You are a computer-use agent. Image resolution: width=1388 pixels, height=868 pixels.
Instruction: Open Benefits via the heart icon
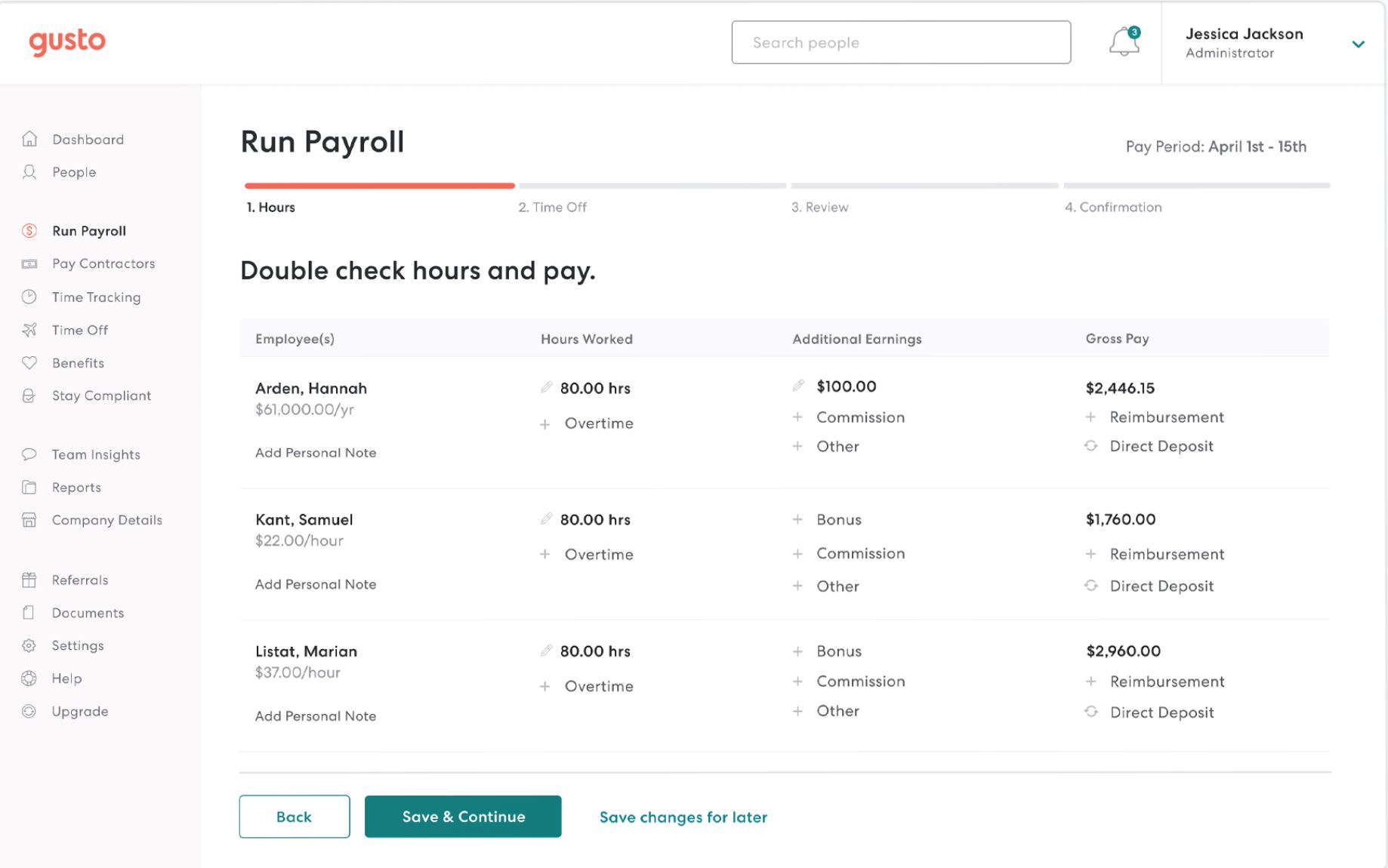(x=29, y=363)
